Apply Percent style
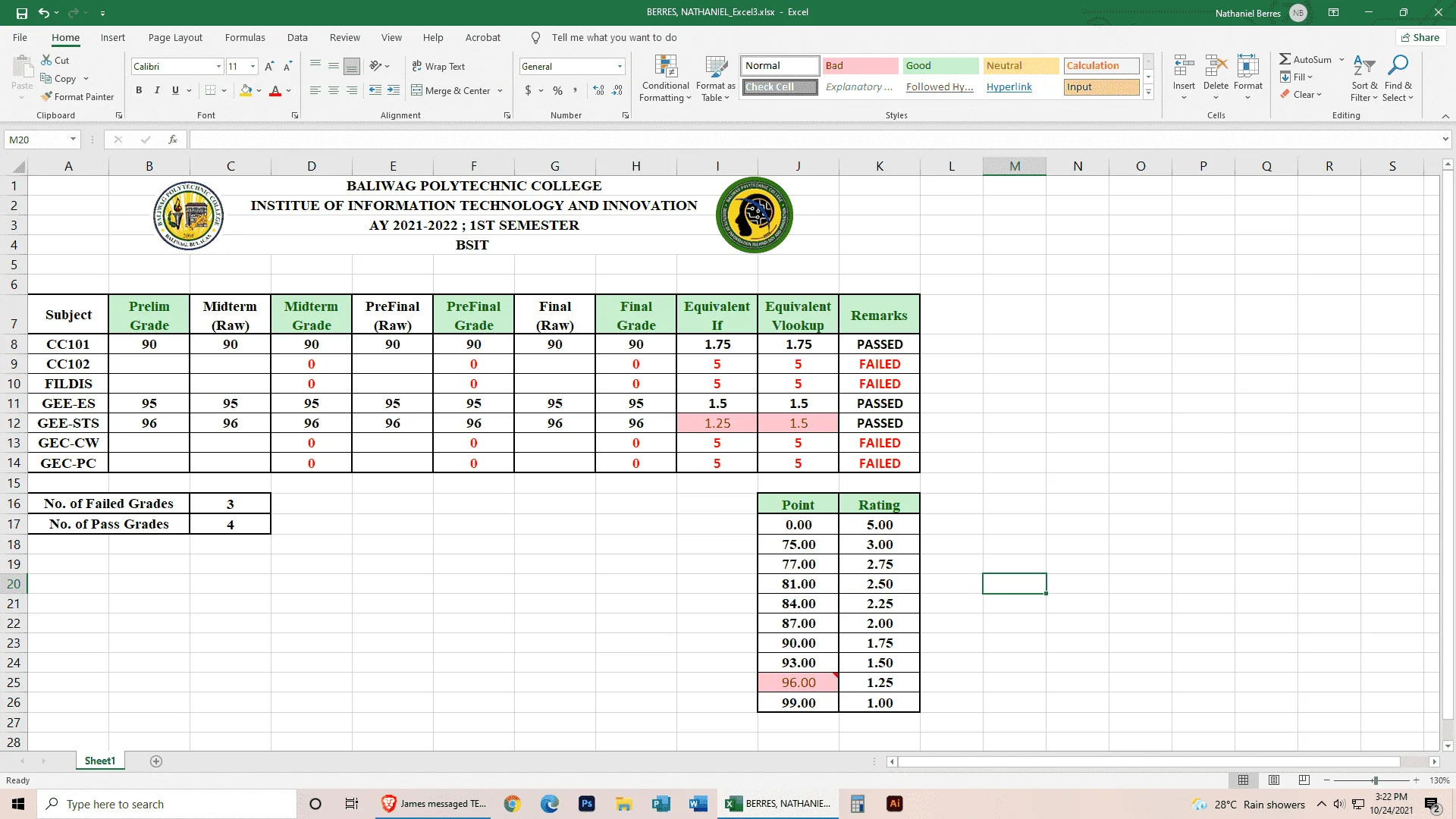 tap(558, 90)
